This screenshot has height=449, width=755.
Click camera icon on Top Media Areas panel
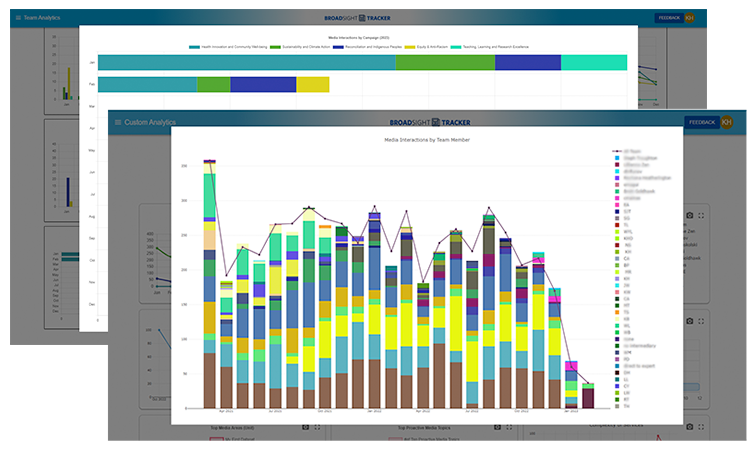tap(305, 427)
